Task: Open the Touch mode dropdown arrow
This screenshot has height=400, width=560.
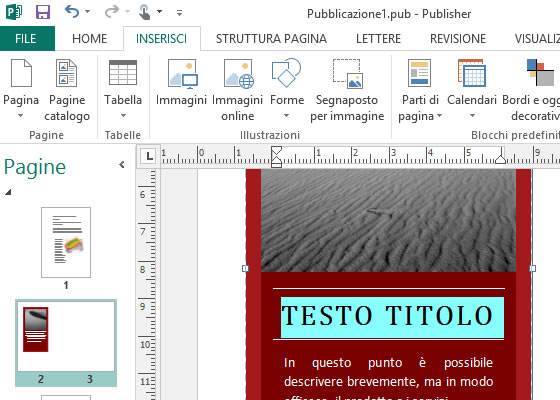Action: 160,12
